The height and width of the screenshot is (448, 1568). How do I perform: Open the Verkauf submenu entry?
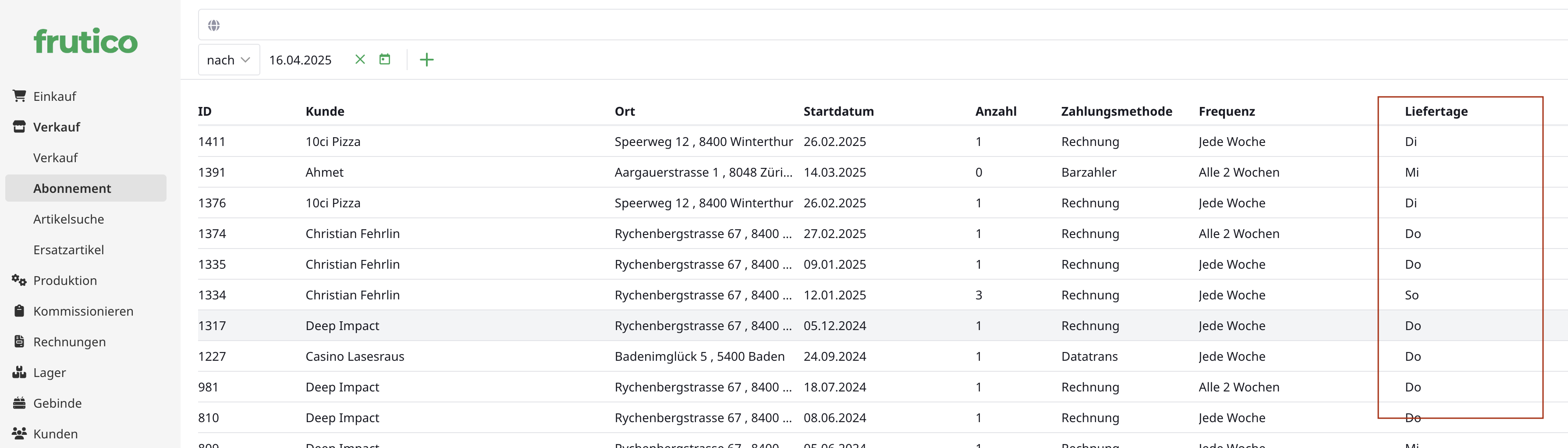coord(55,157)
